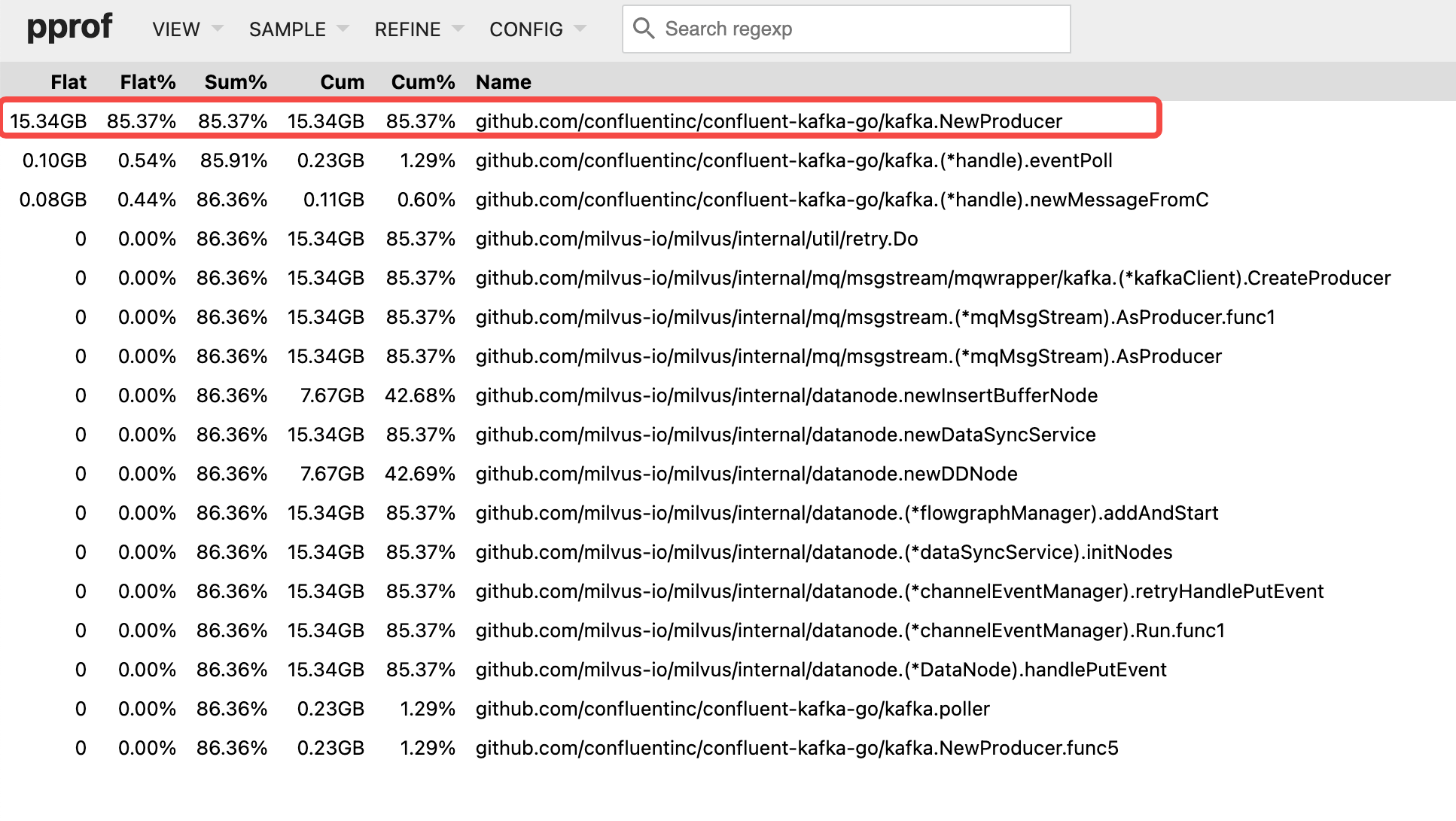Click the kafka.poller function entry
The height and width of the screenshot is (821, 1456).
pos(732,709)
